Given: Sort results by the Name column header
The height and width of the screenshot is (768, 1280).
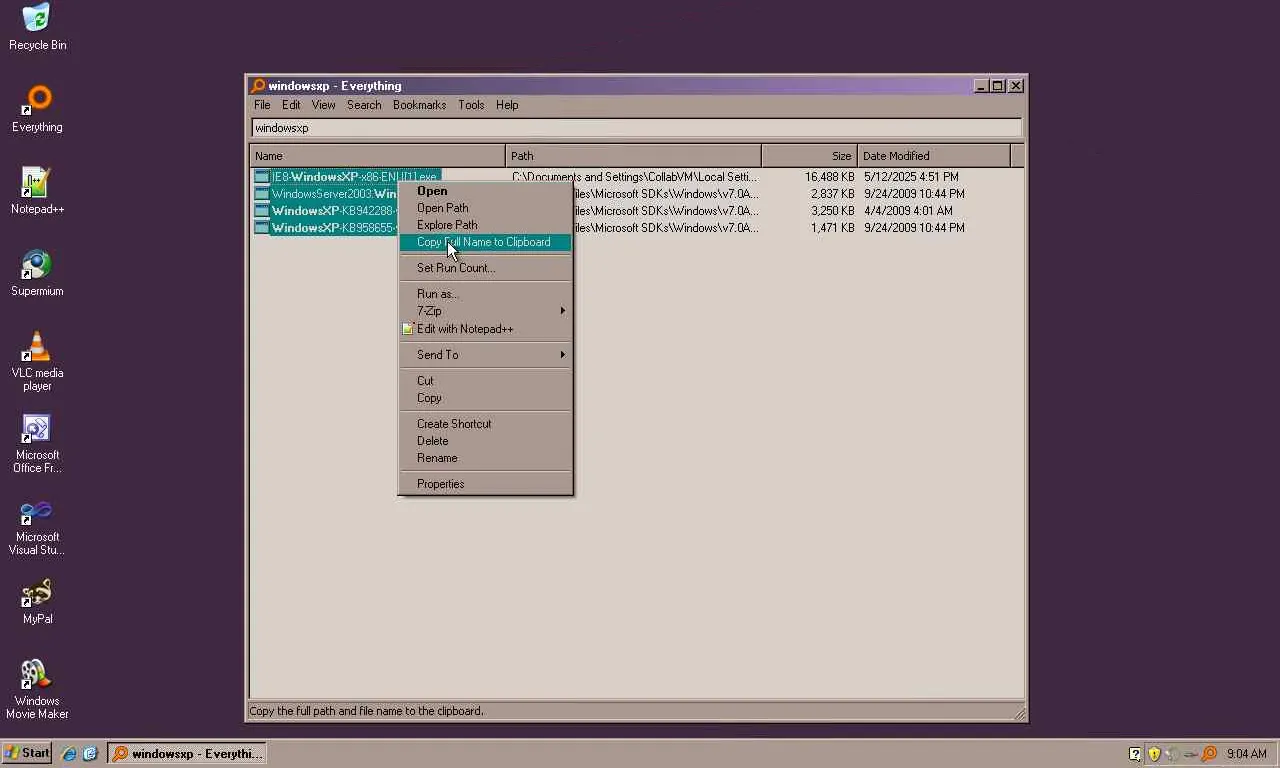Looking at the screenshot, I should (378, 156).
